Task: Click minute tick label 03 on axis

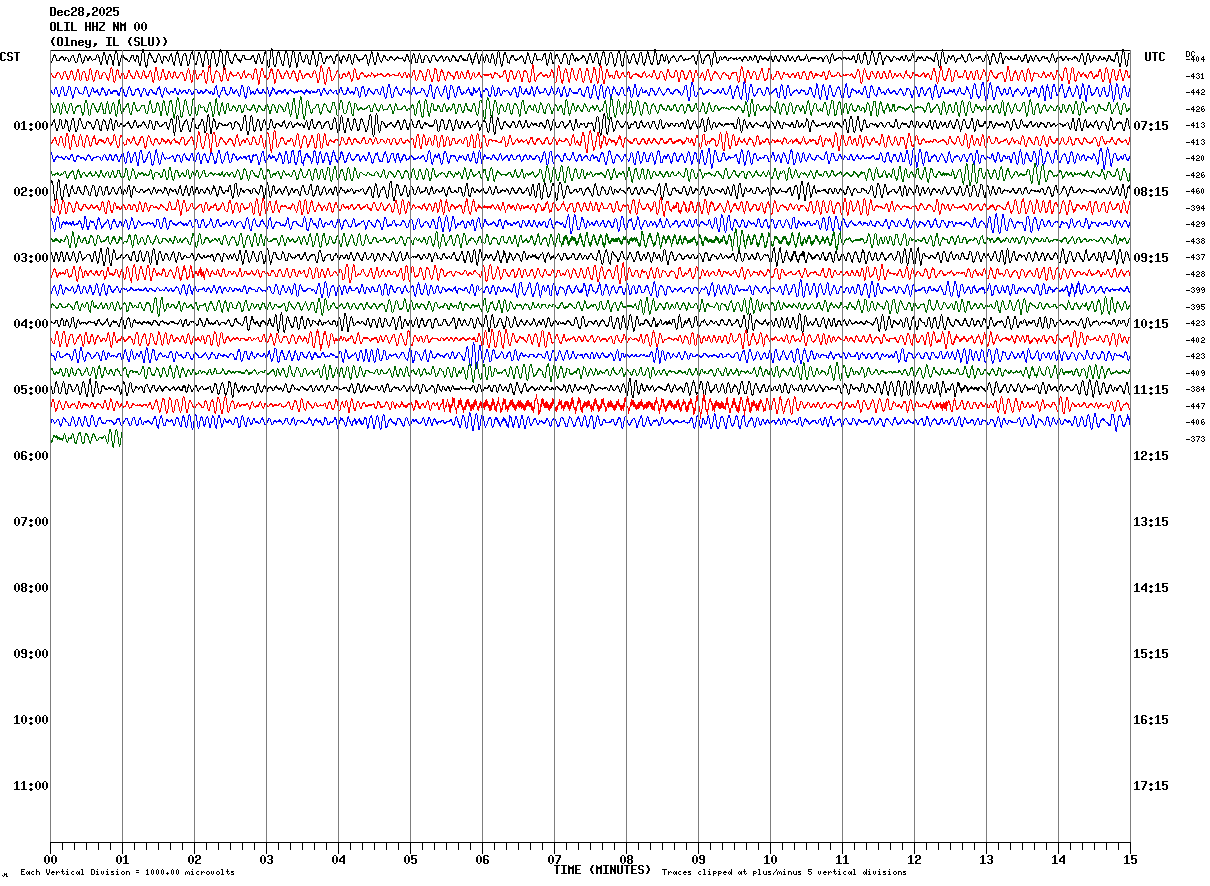Action: point(266,859)
